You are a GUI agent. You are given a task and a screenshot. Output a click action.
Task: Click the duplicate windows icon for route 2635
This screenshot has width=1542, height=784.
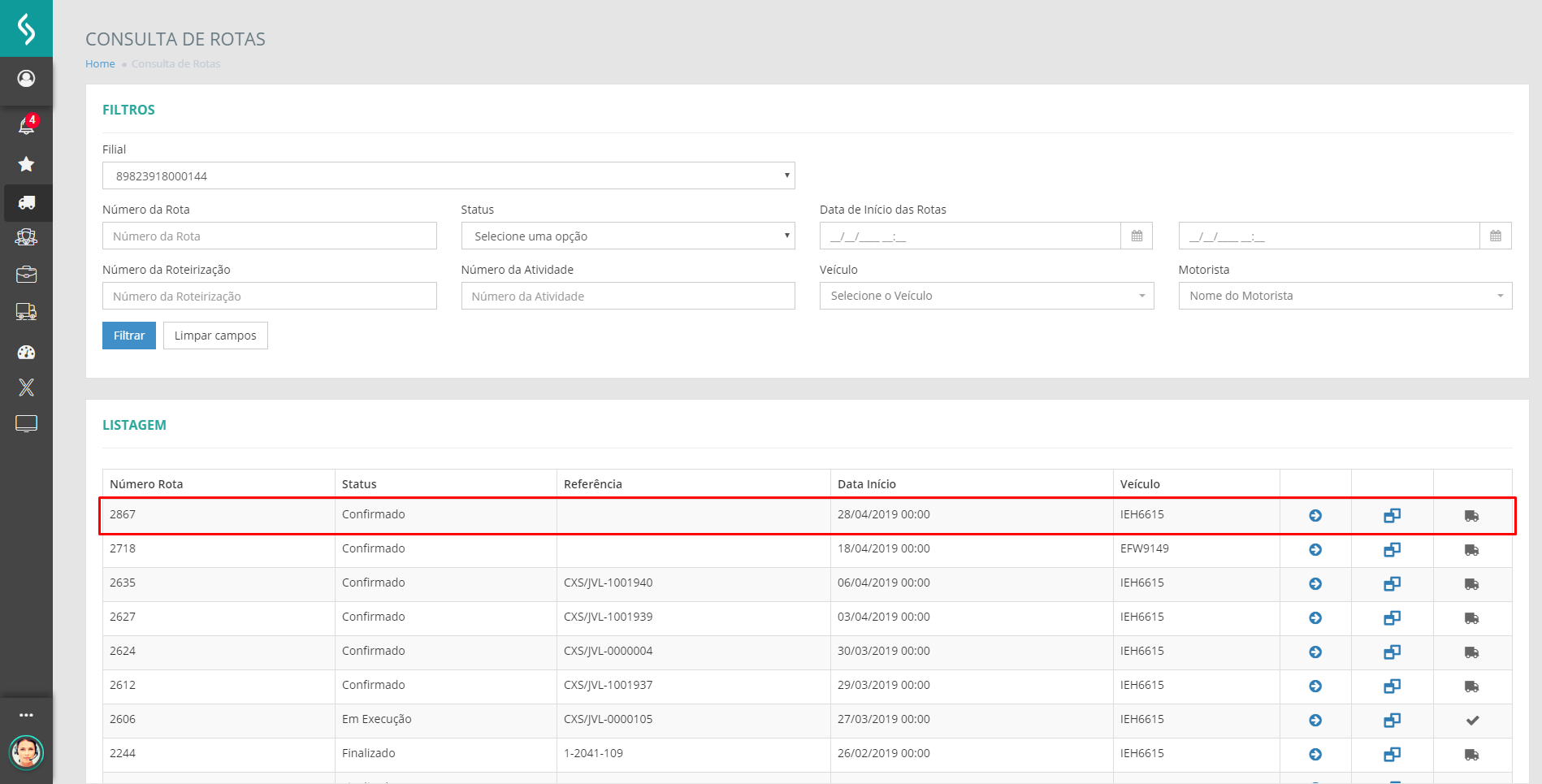1393,584
